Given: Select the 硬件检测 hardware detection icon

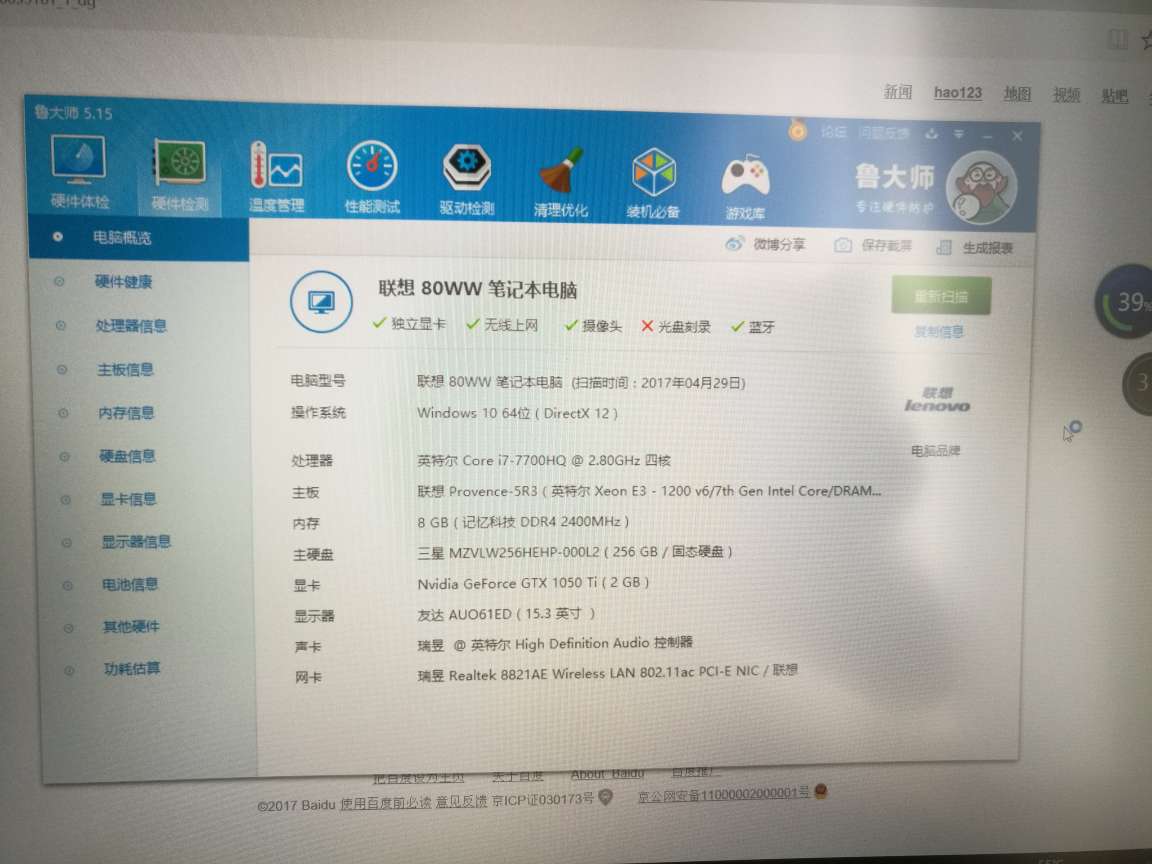Looking at the screenshot, I should (x=179, y=175).
